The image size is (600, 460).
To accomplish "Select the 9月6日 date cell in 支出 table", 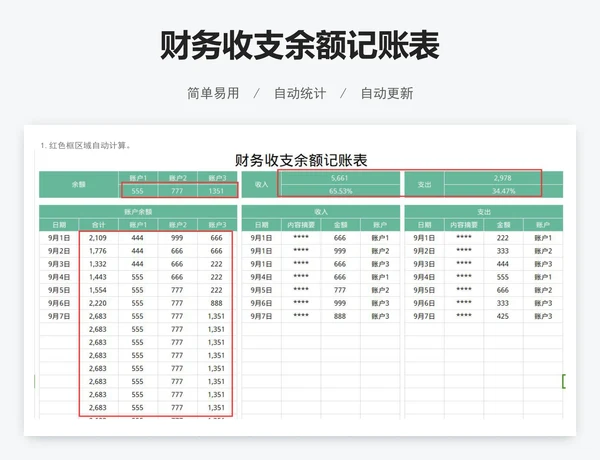I will tap(424, 303).
